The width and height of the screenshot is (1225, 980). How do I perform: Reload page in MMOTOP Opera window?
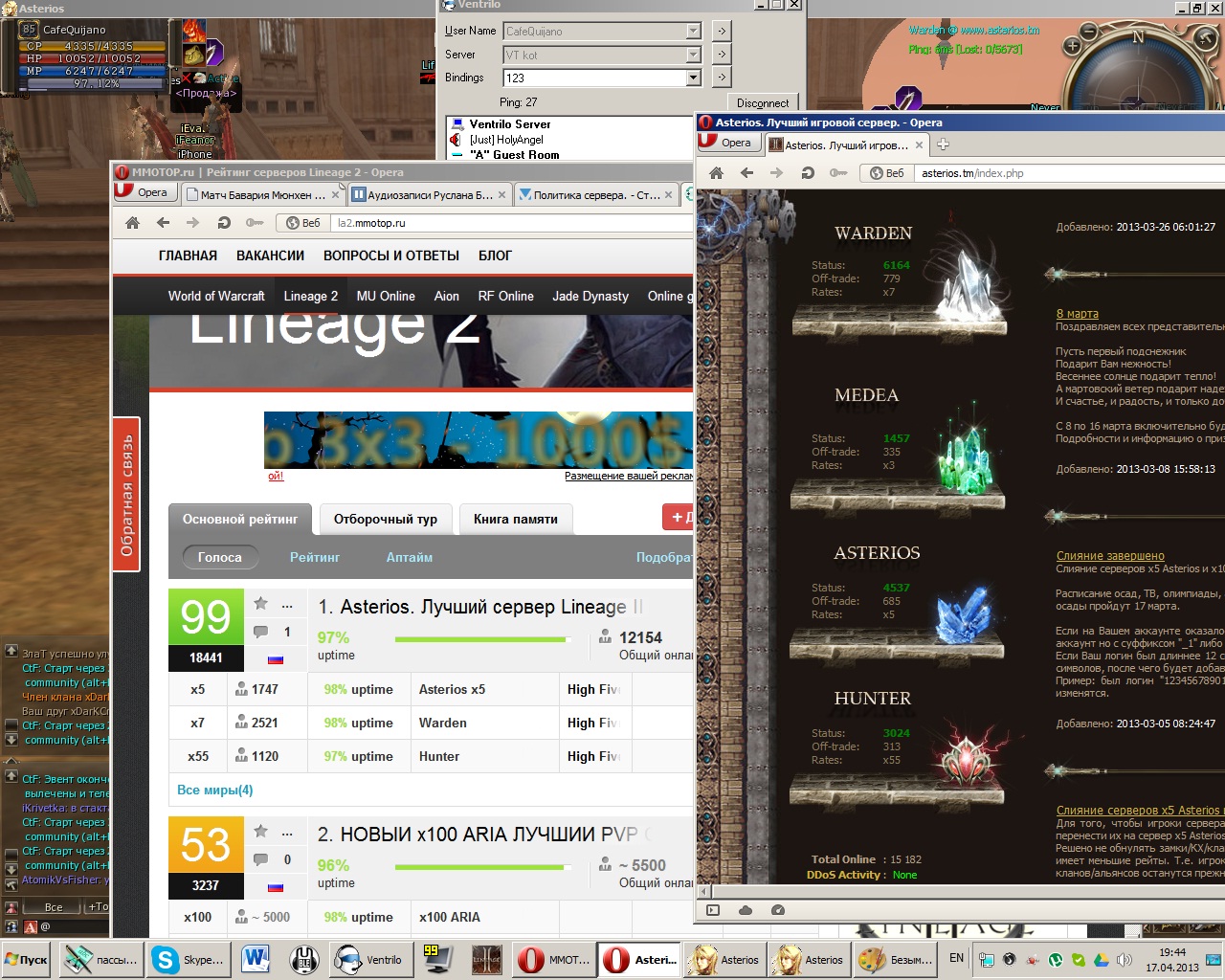point(224,223)
